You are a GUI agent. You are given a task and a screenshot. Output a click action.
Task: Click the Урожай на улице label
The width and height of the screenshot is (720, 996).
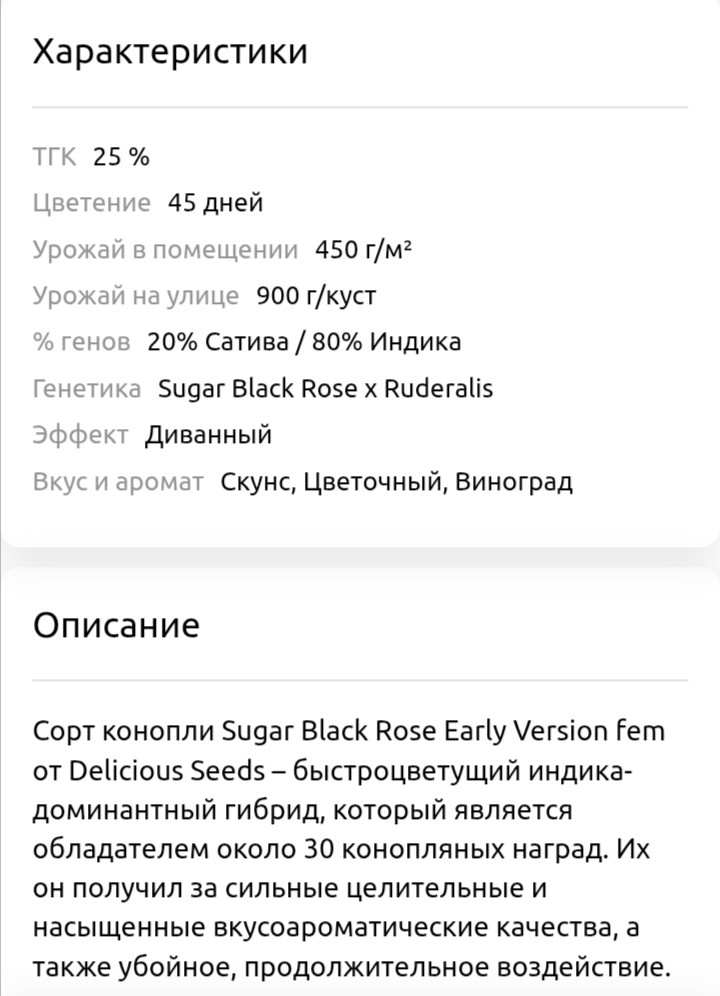(136, 296)
